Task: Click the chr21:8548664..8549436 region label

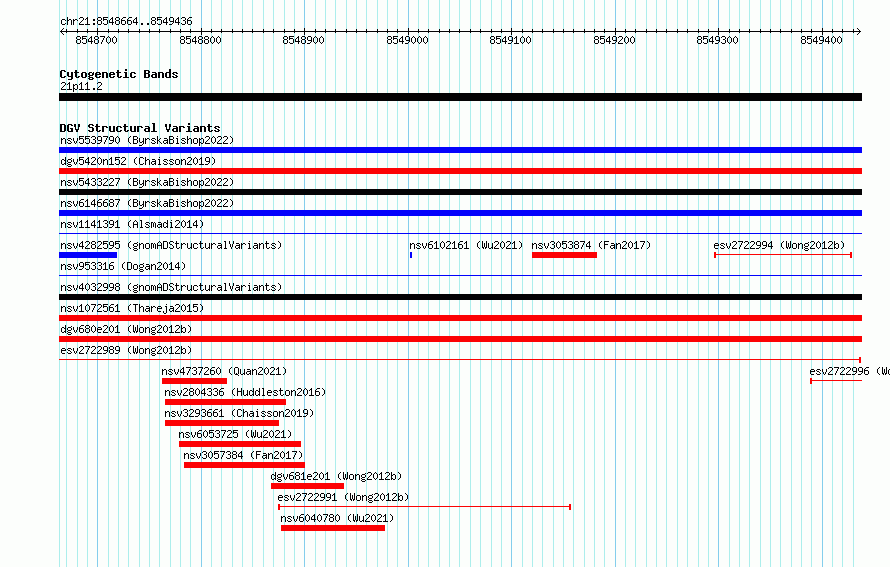Action: tap(126, 21)
